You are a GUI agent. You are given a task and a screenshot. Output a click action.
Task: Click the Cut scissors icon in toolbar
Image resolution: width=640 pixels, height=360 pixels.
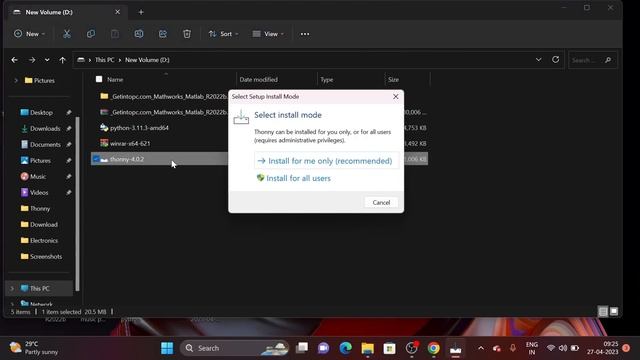point(67,34)
